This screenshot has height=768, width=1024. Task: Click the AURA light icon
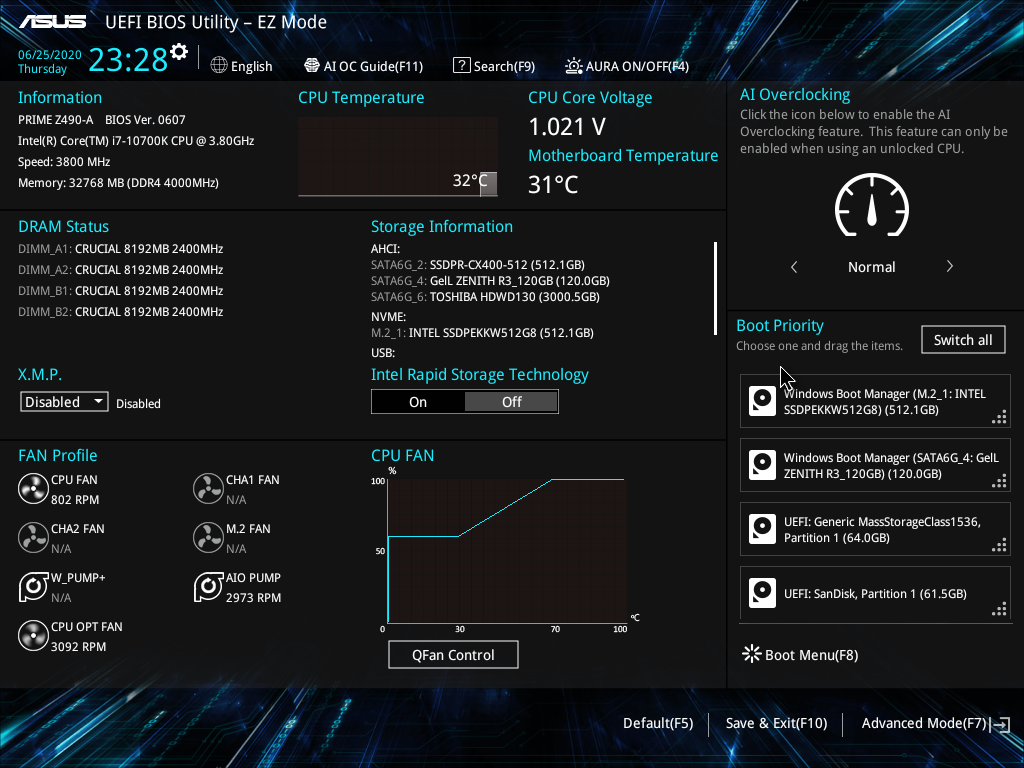point(573,65)
